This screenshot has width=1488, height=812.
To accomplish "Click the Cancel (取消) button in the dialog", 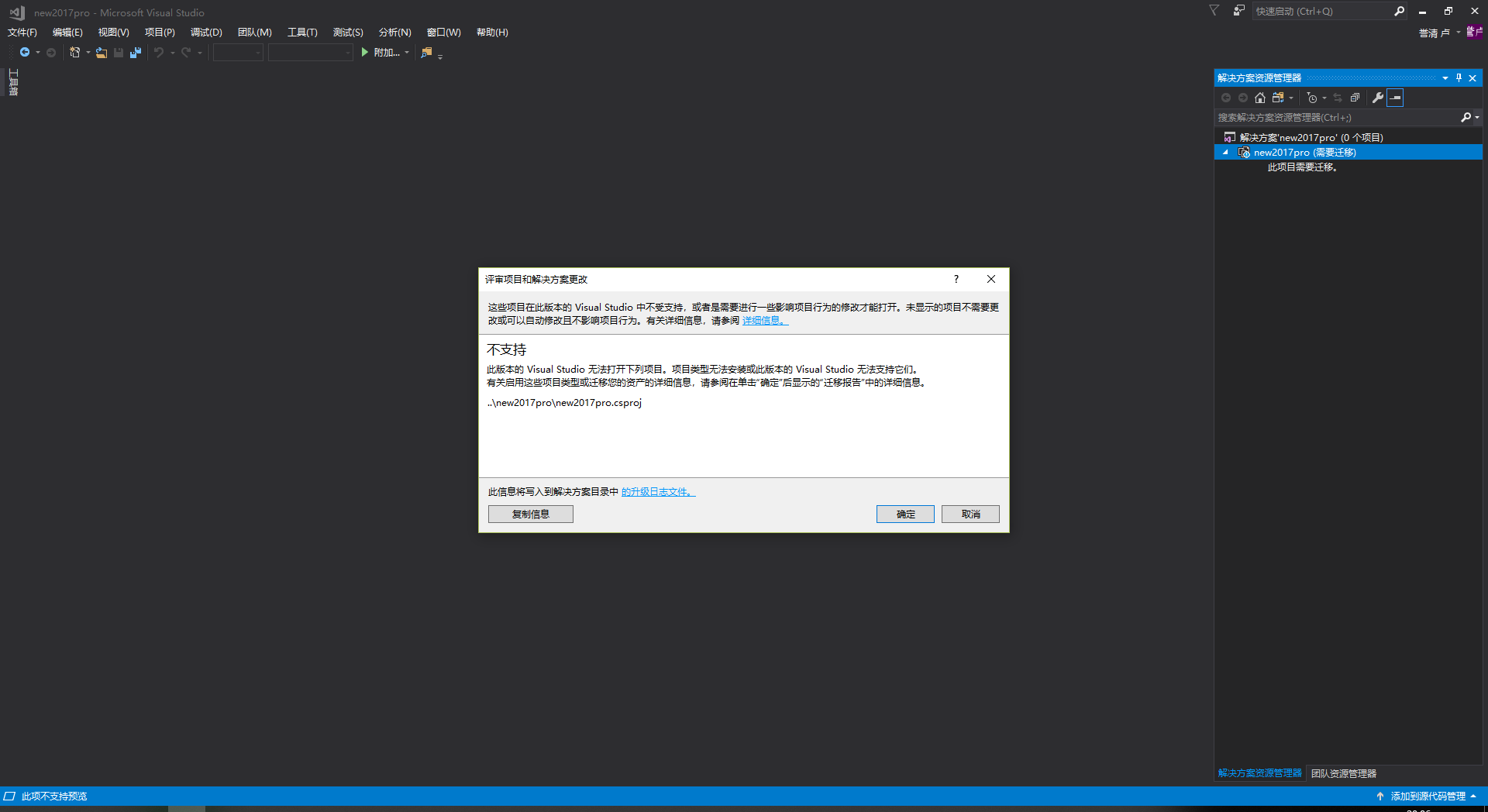I will tap(970, 514).
